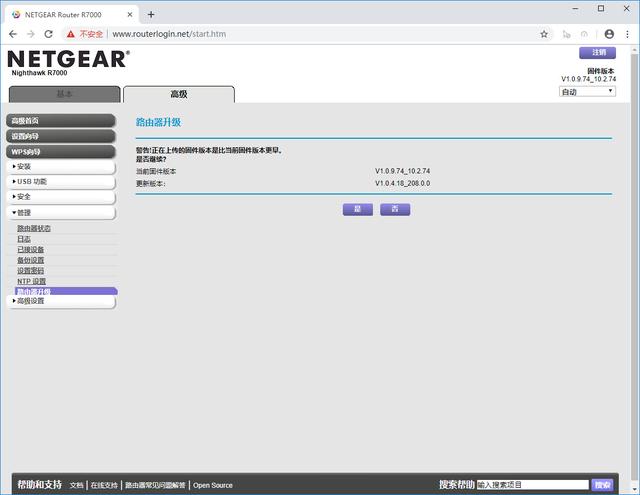Open the NTP 设置 link

(x=31, y=282)
